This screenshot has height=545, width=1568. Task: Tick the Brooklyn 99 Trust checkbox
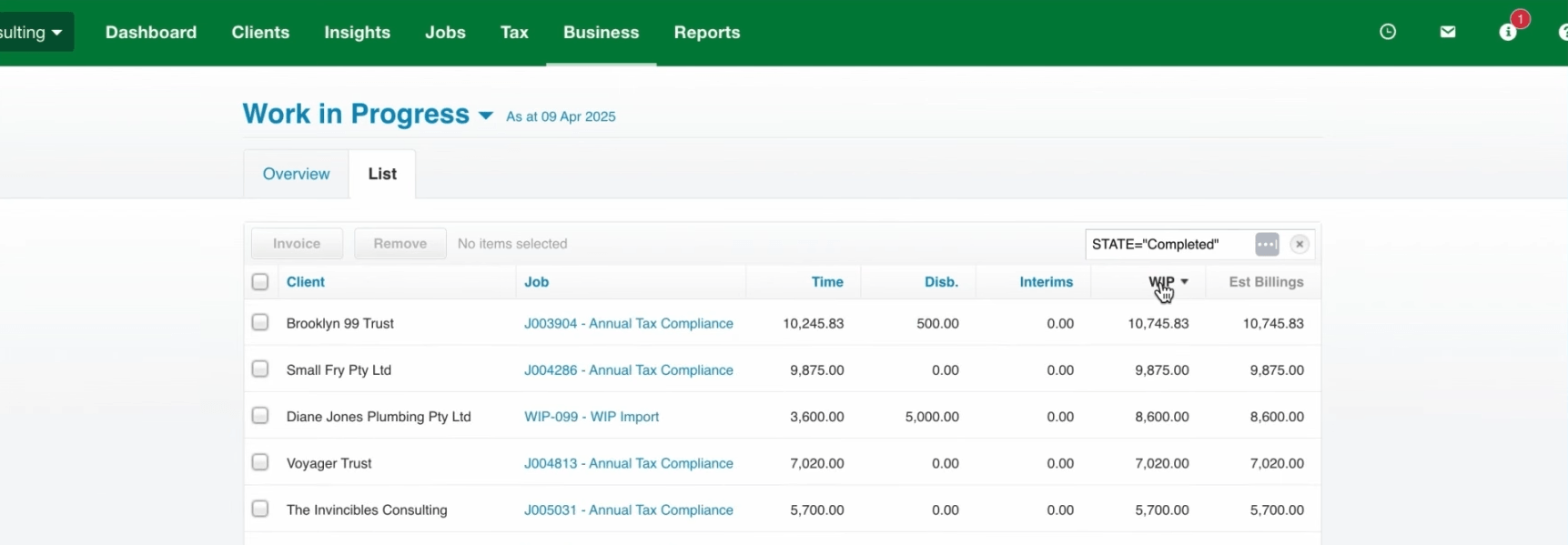pyautogui.click(x=260, y=322)
